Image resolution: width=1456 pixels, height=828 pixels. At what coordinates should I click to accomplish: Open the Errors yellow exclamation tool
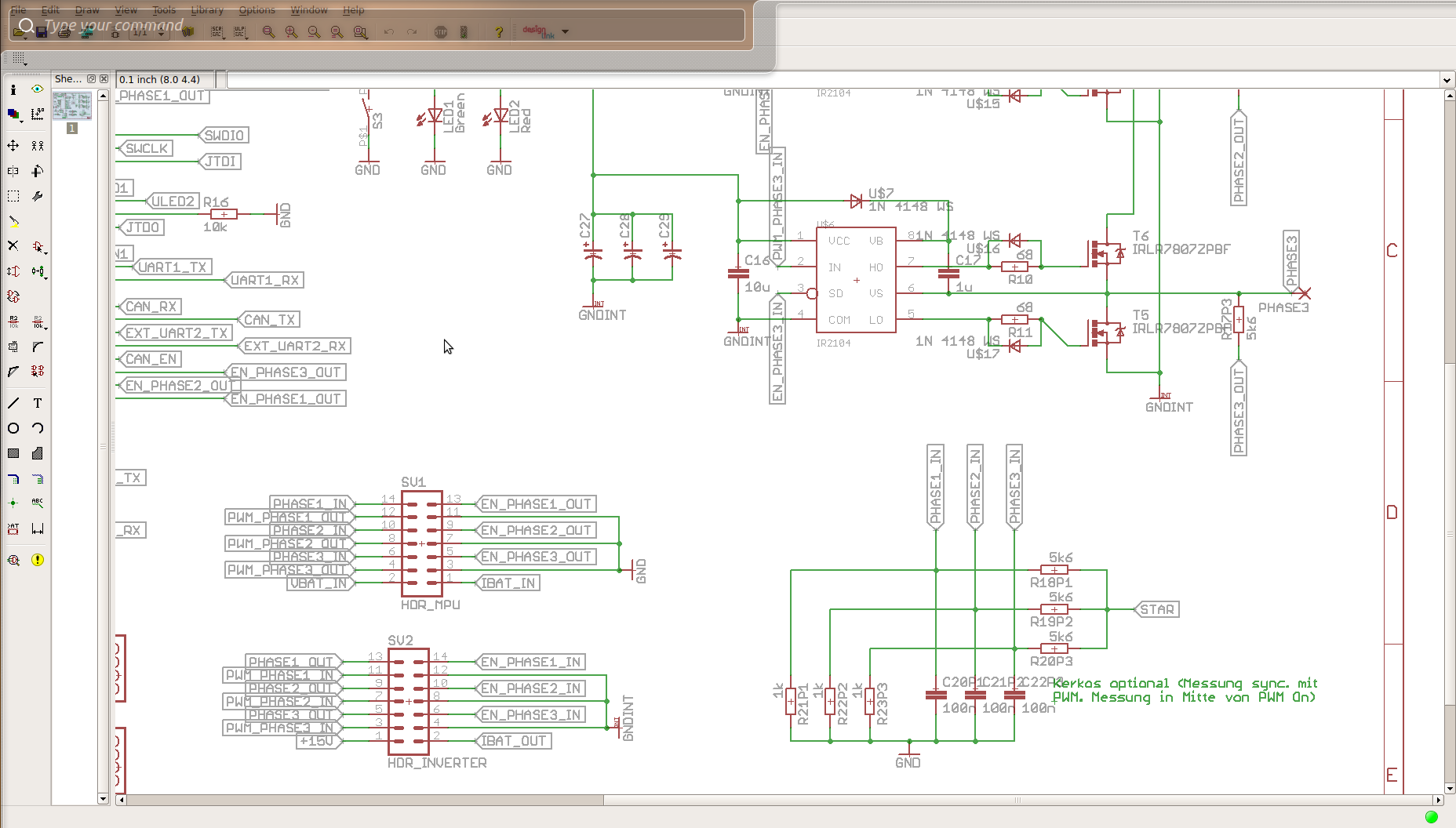tap(38, 560)
